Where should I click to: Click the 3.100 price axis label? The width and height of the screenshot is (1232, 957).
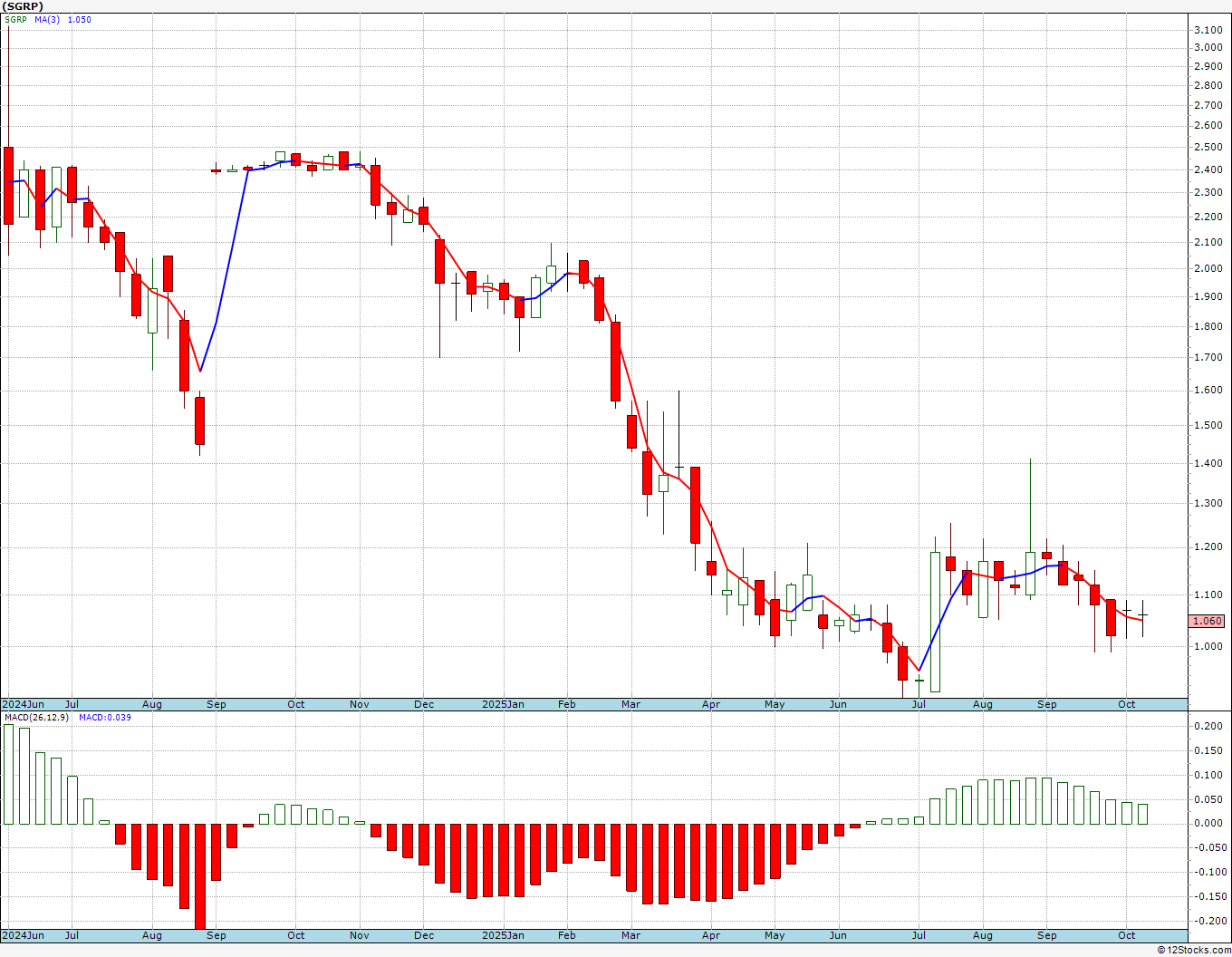pos(1208,30)
